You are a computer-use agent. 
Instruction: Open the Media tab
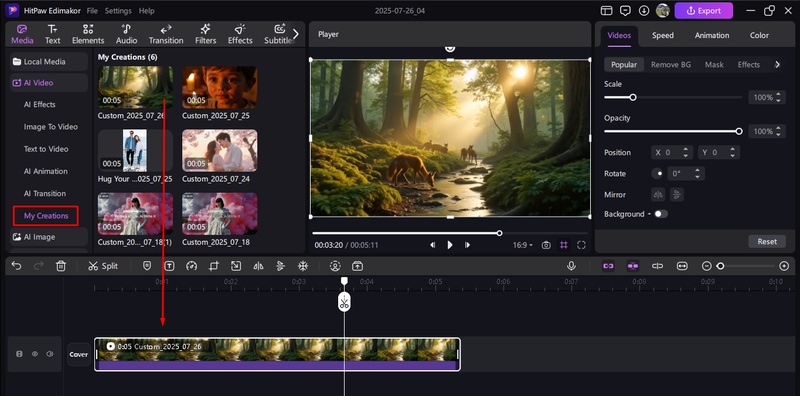pyautogui.click(x=22, y=34)
